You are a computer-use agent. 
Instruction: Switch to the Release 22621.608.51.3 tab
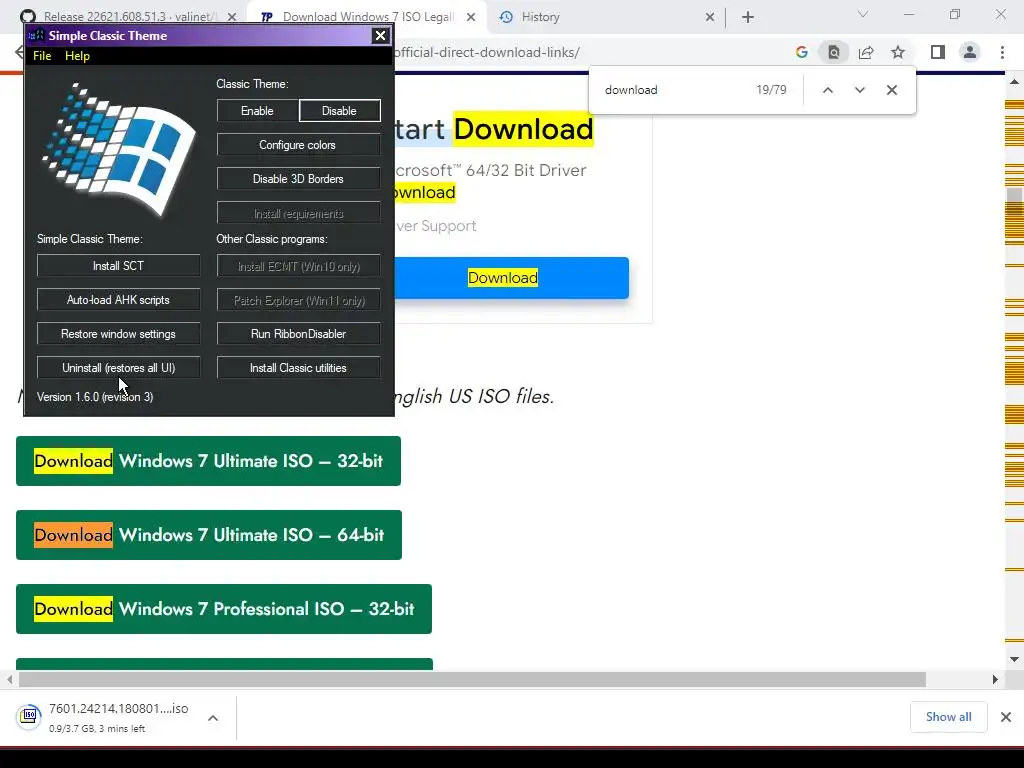[x=127, y=17]
